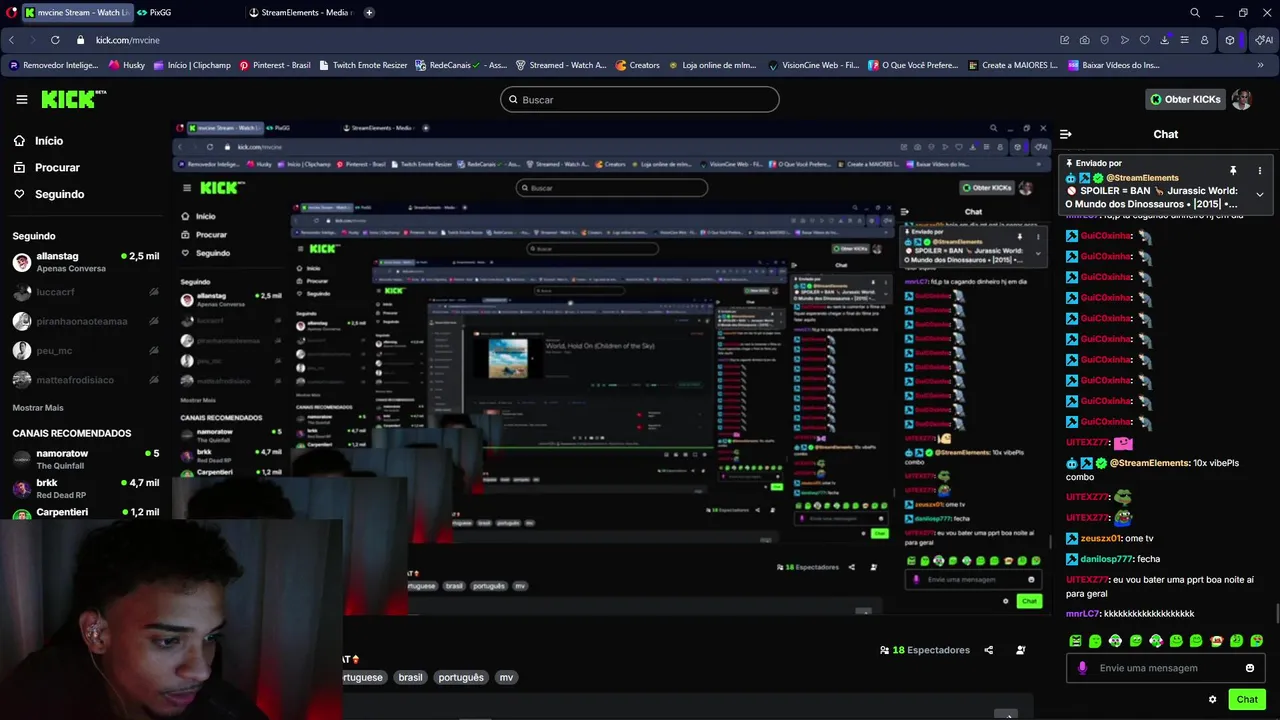Open chat settings gear
The width and height of the screenshot is (1280, 720).
[x=1212, y=699]
